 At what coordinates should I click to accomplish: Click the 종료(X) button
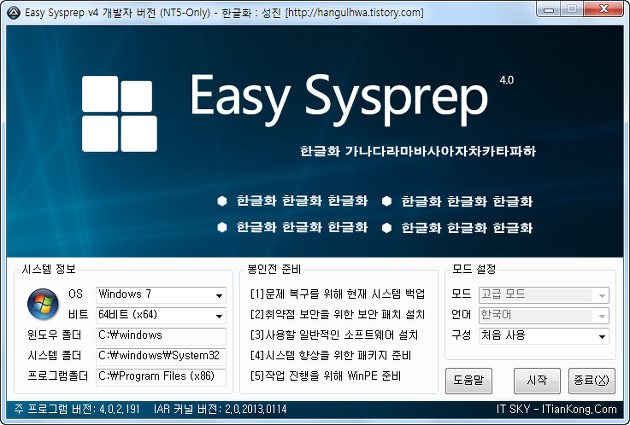click(591, 380)
